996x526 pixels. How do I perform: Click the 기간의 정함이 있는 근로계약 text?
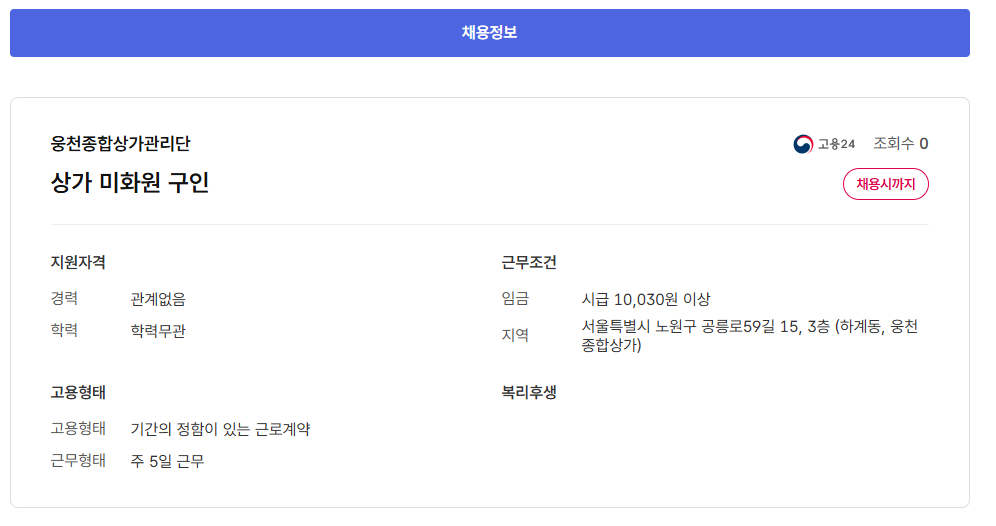(x=220, y=429)
